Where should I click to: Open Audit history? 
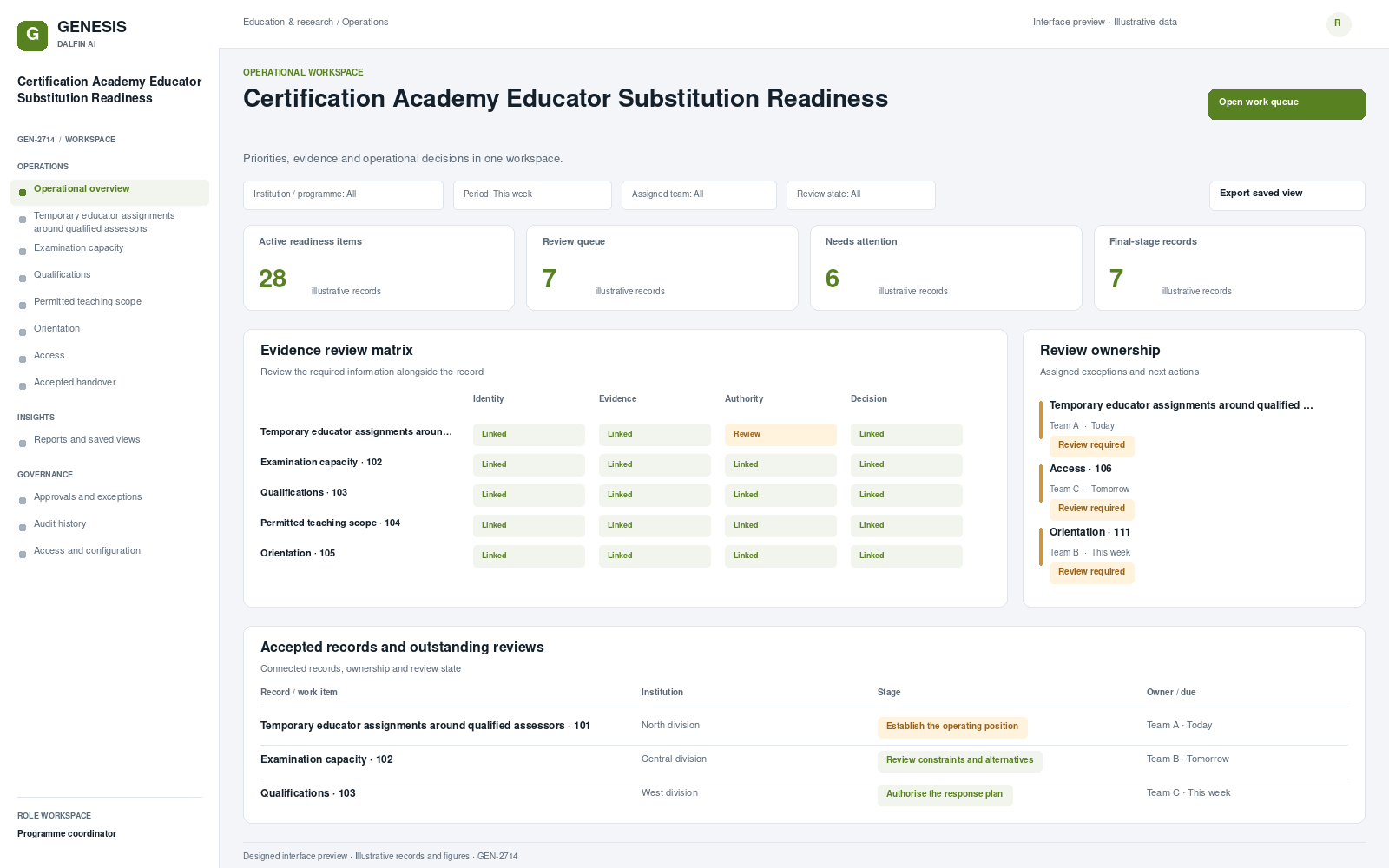109,524
